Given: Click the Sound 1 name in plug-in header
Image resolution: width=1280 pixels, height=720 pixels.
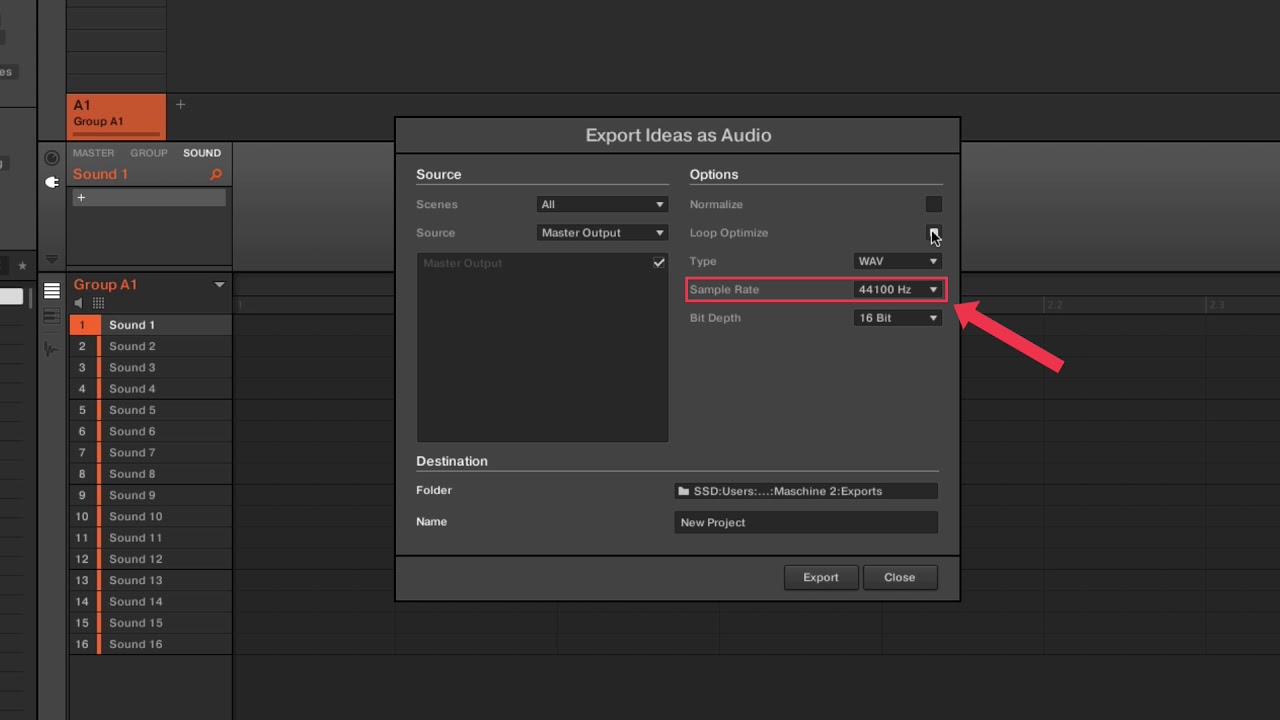Looking at the screenshot, I should coord(100,174).
